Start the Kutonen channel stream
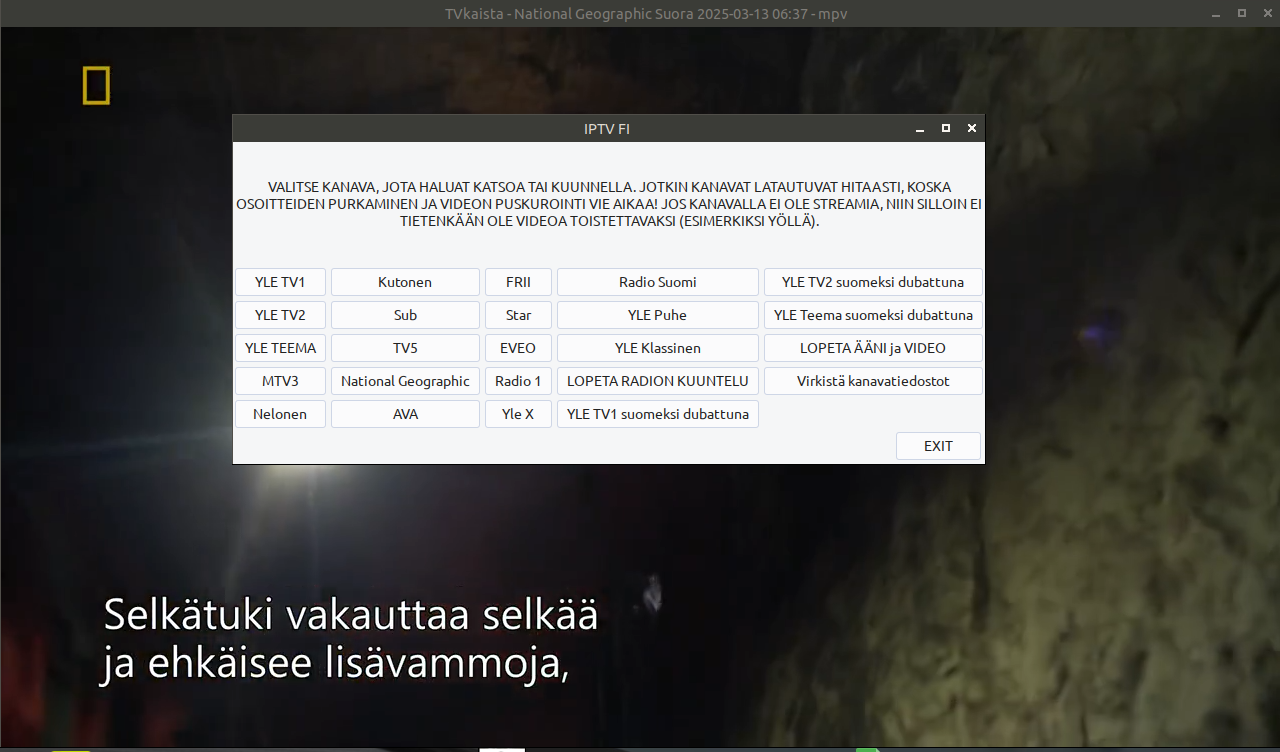The width and height of the screenshot is (1280, 752). [x=405, y=282]
